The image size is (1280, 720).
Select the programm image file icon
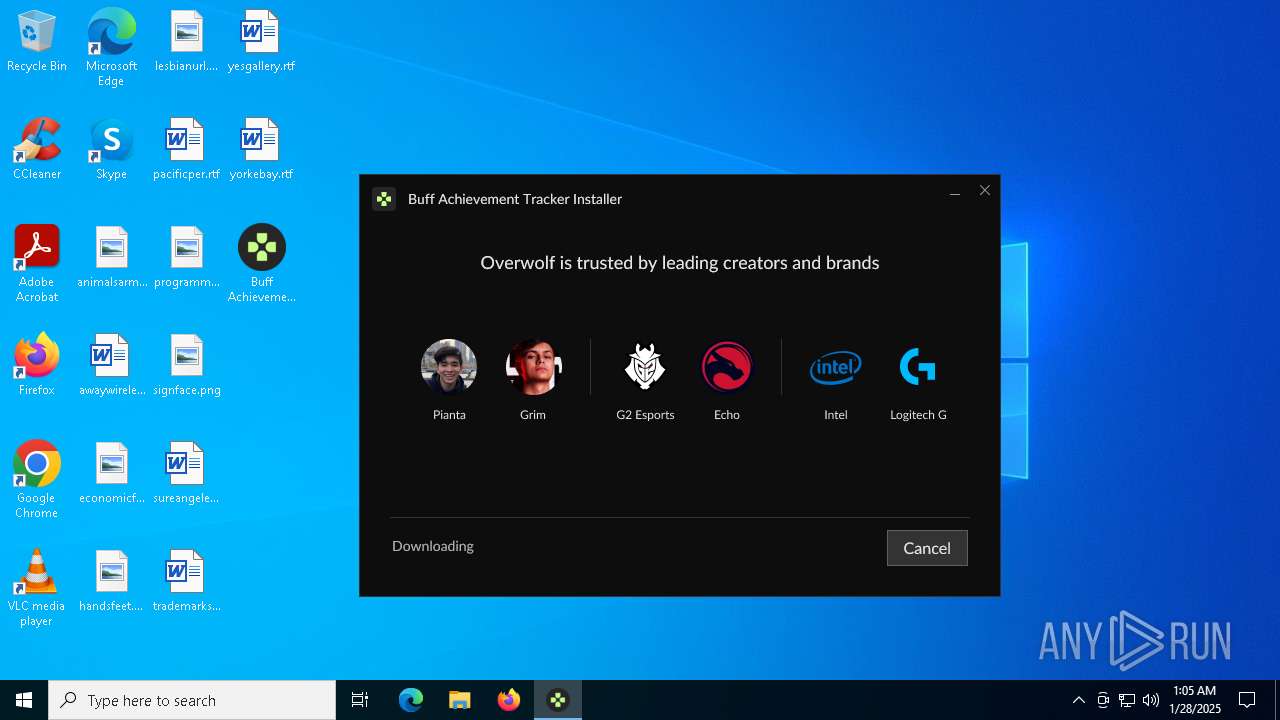(x=186, y=257)
